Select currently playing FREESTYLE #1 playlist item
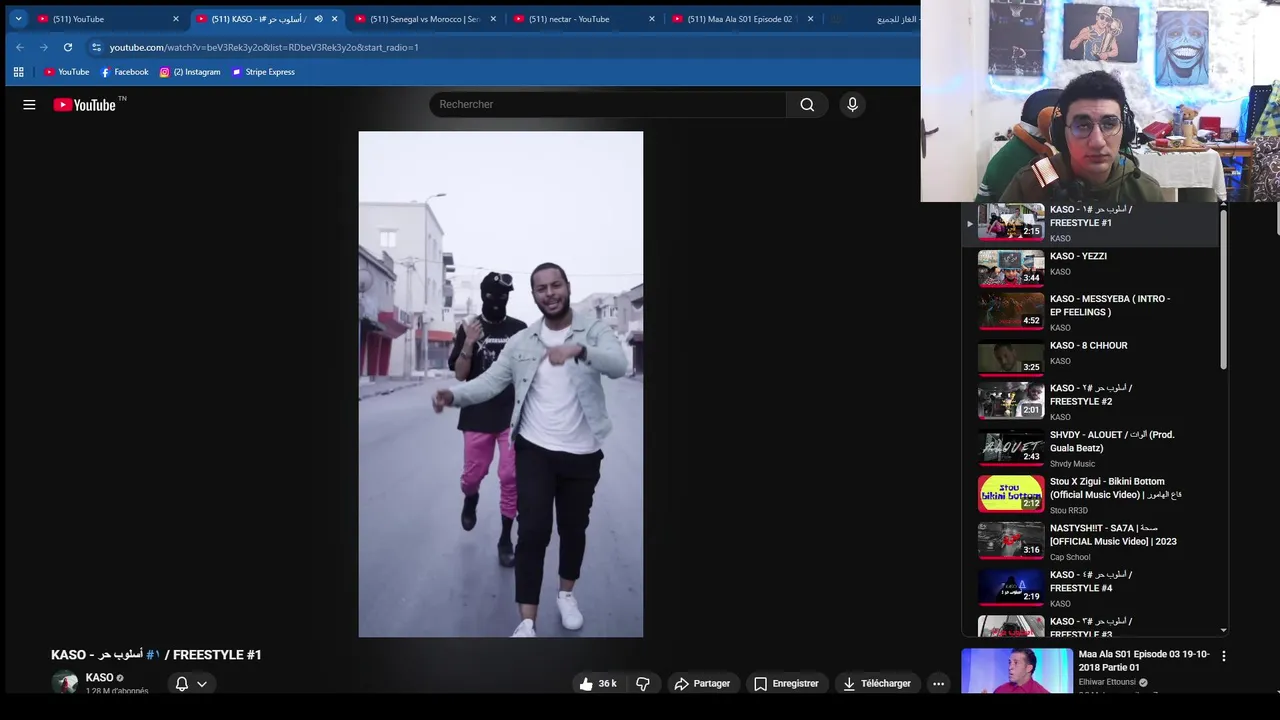This screenshot has height=720, width=1280. 1088,223
